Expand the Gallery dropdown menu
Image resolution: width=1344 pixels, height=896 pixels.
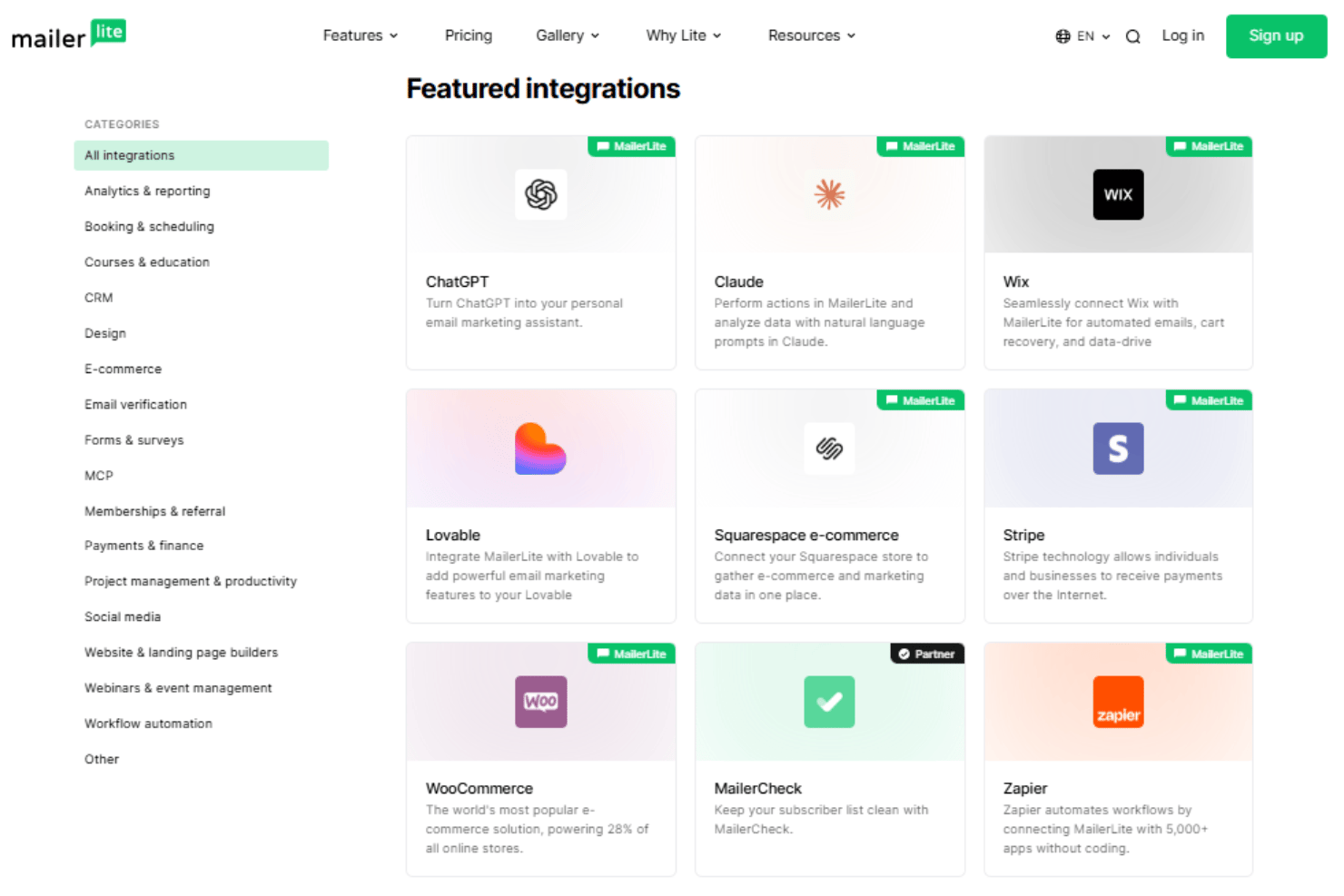pos(568,35)
